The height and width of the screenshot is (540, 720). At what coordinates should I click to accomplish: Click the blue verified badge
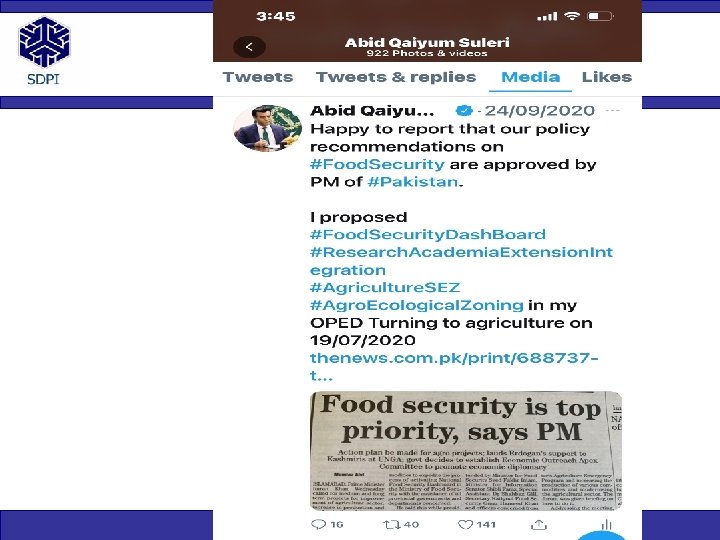pyautogui.click(x=464, y=111)
